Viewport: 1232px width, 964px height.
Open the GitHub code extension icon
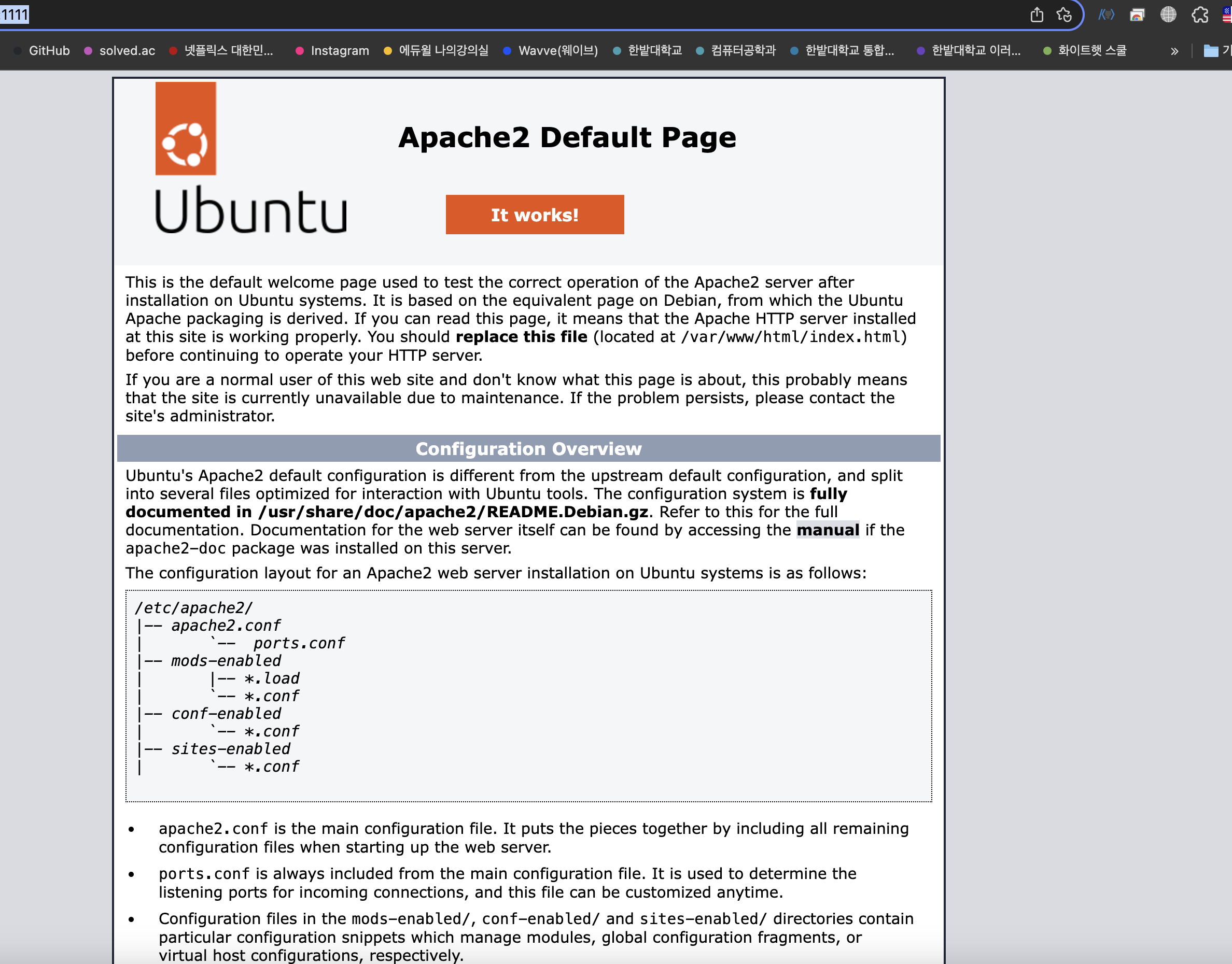pyautogui.click(x=1106, y=15)
